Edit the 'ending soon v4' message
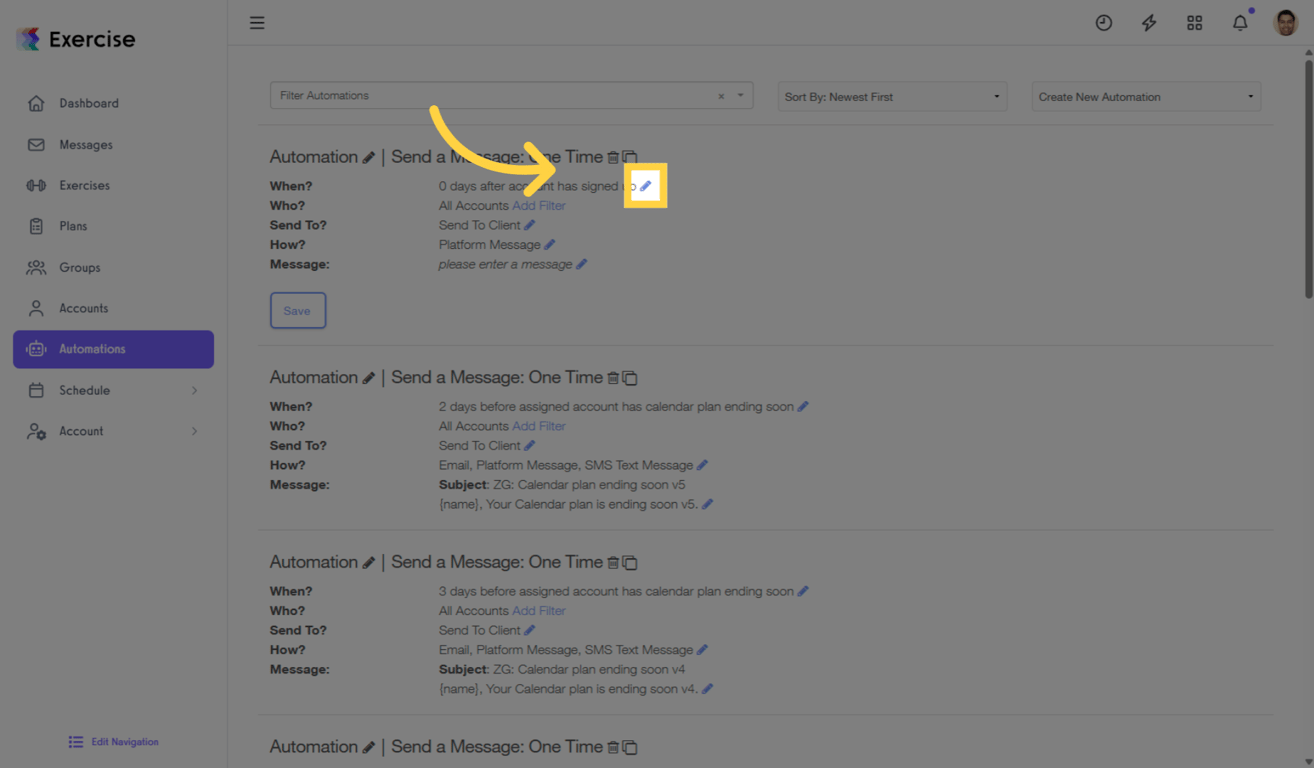This screenshot has width=1314, height=768. [x=707, y=689]
